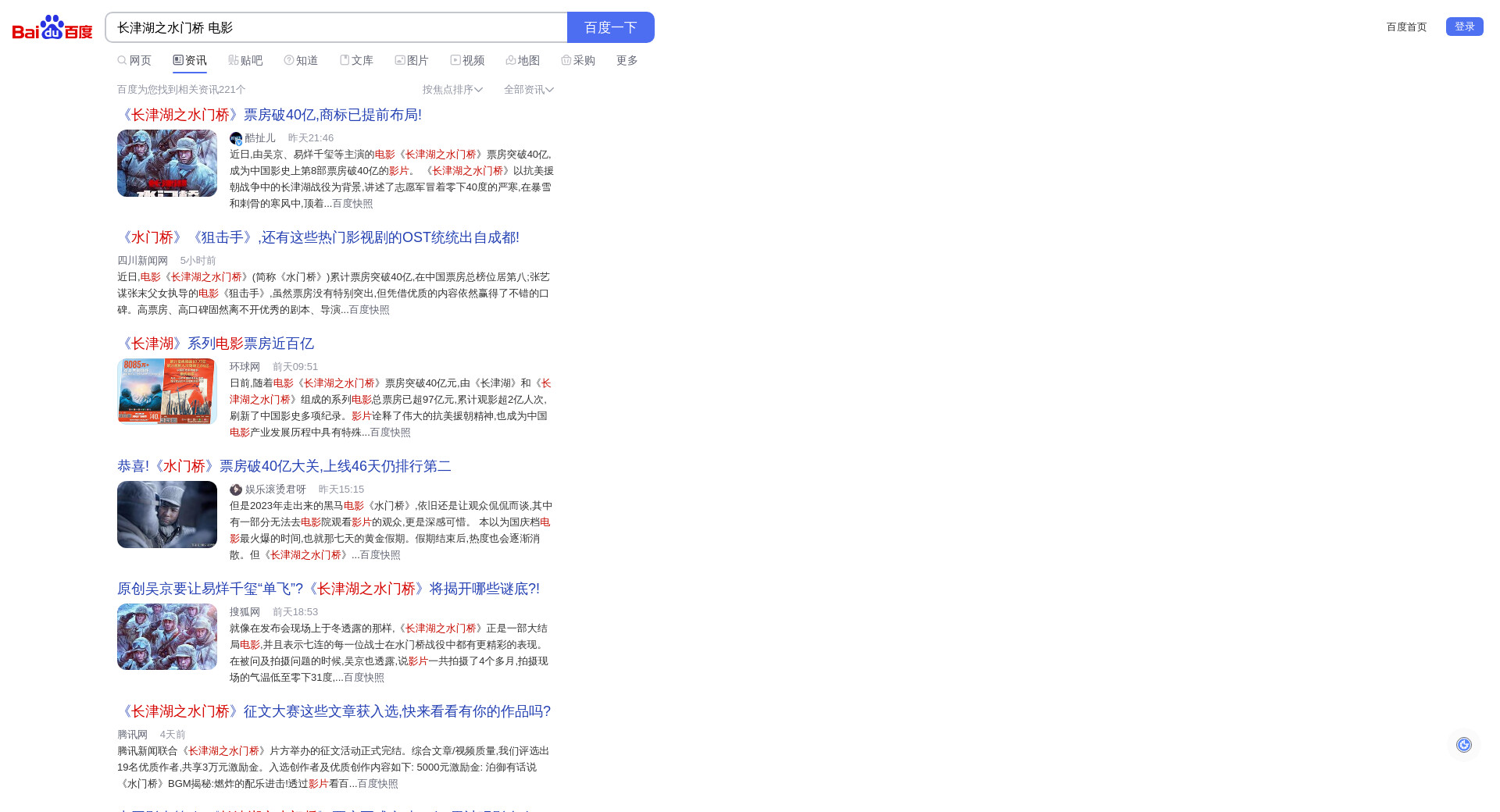
Task: Open 《长津湖》系列电影票房近百亿 article
Action: coord(216,344)
